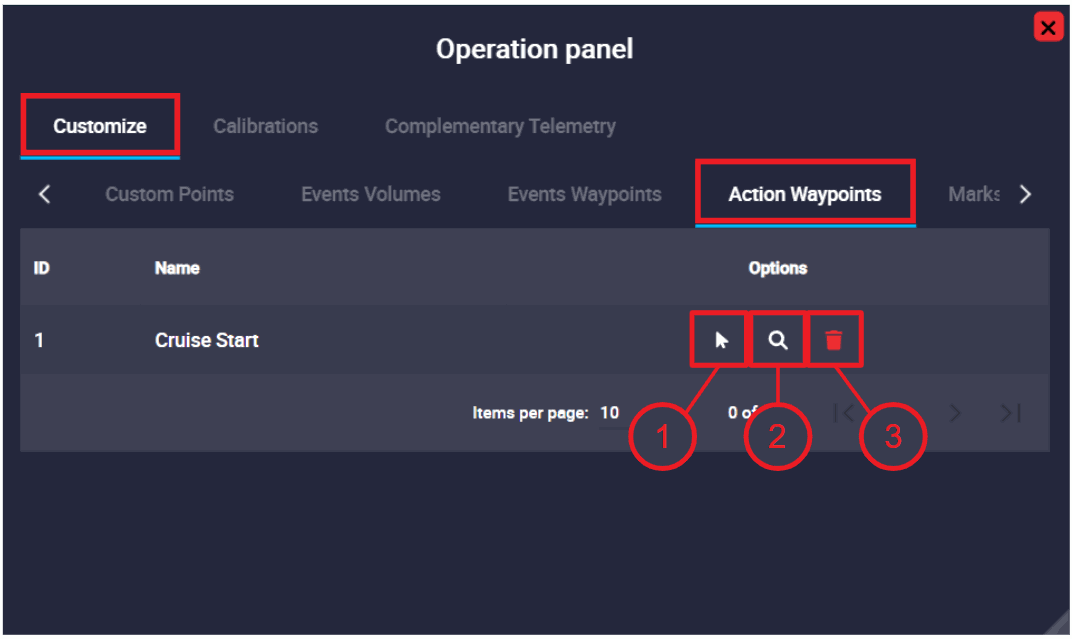Select the Cruise Start row name
The height and width of the screenshot is (639, 1072).
(207, 340)
